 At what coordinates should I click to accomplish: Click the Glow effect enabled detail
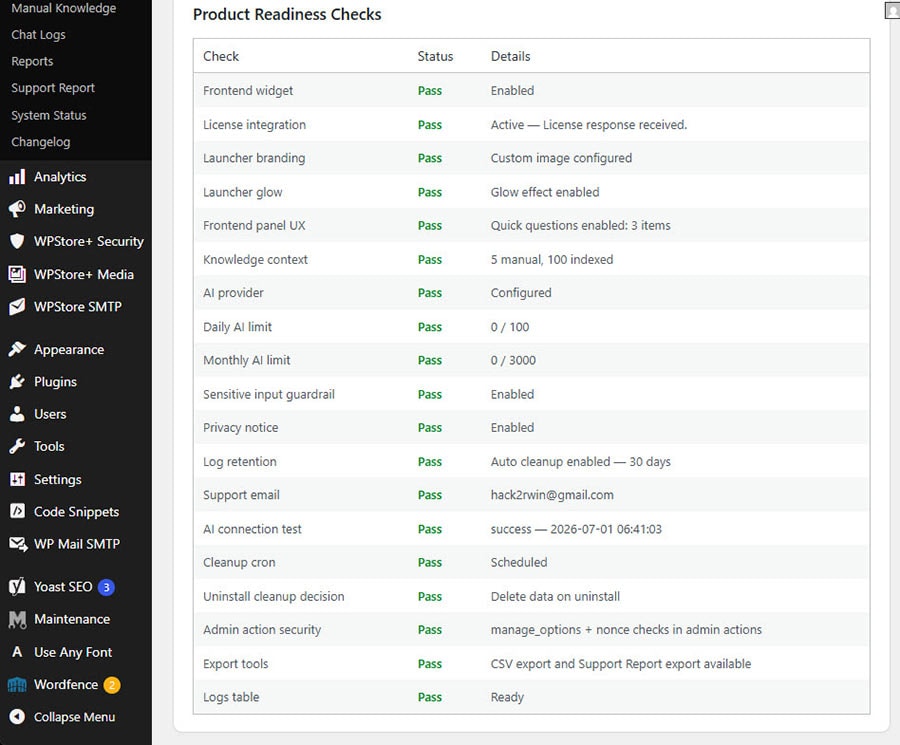[545, 192]
